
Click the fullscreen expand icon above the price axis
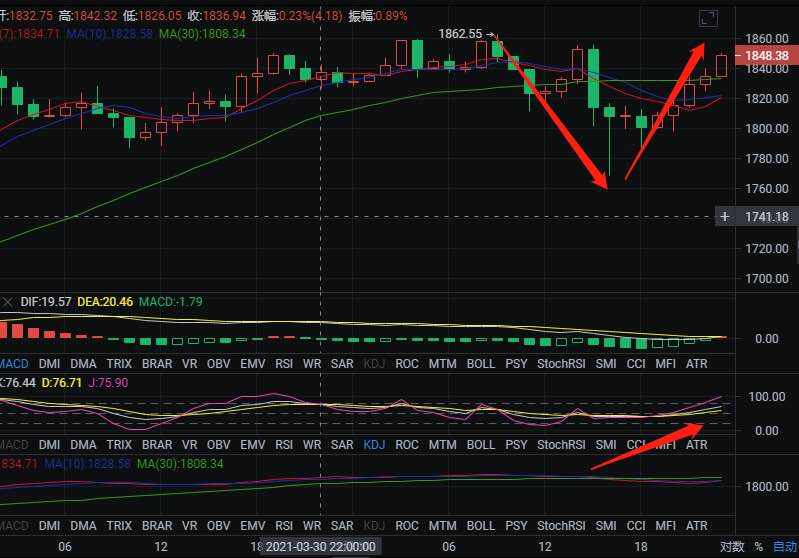click(x=708, y=18)
